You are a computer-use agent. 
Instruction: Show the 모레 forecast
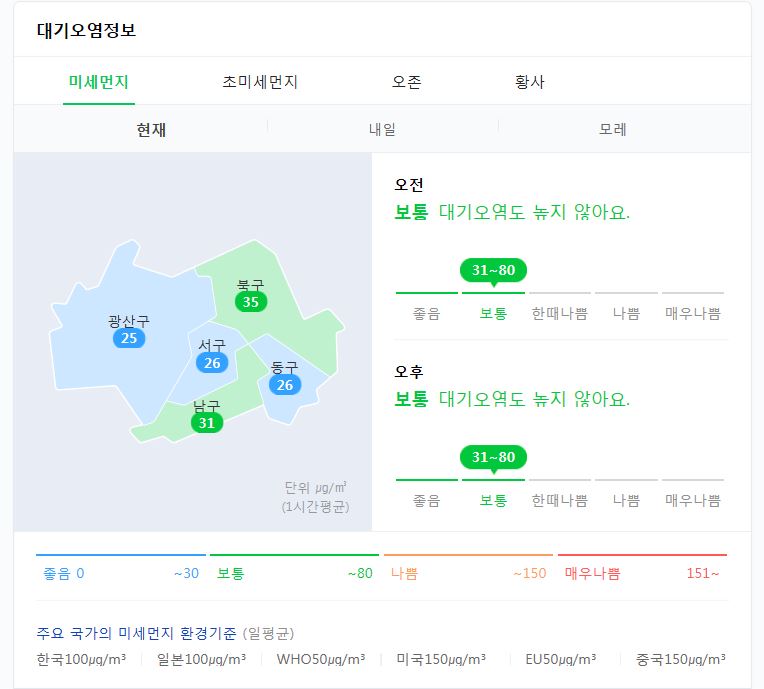click(x=612, y=130)
